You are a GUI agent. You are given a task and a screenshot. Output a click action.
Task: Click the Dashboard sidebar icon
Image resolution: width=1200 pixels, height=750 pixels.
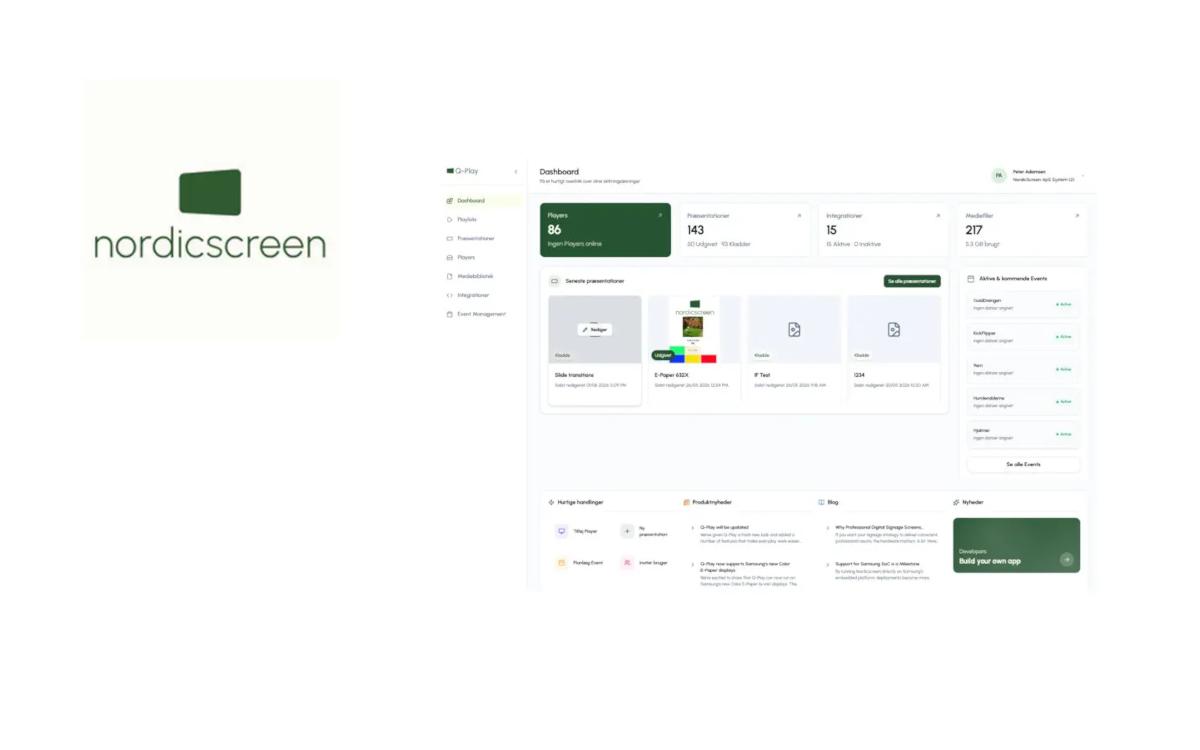(x=450, y=201)
